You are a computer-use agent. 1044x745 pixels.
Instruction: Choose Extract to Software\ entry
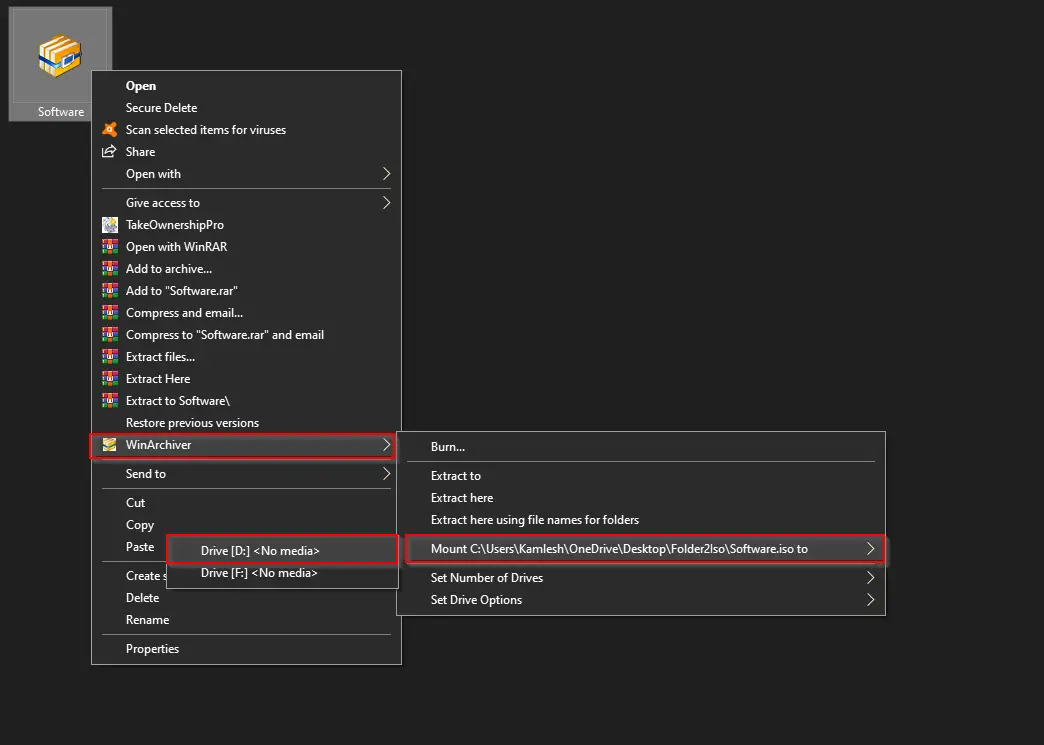point(246,400)
